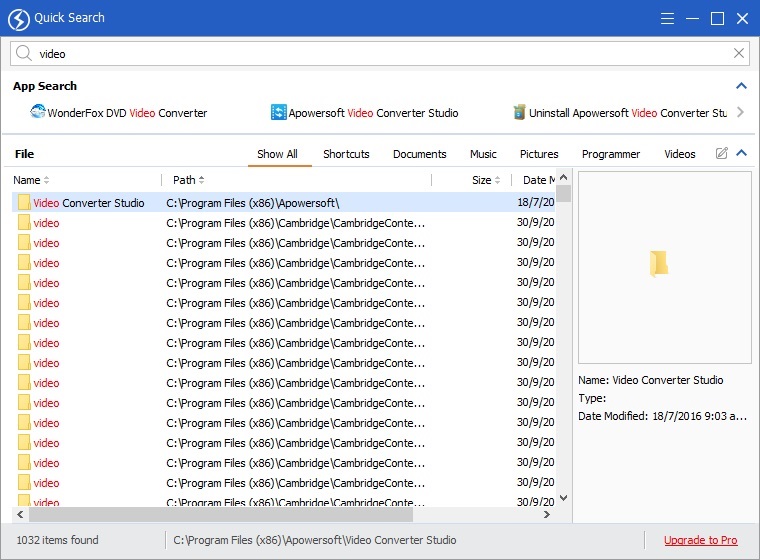
Task: Collapse the File section
Action: (741, 153)
